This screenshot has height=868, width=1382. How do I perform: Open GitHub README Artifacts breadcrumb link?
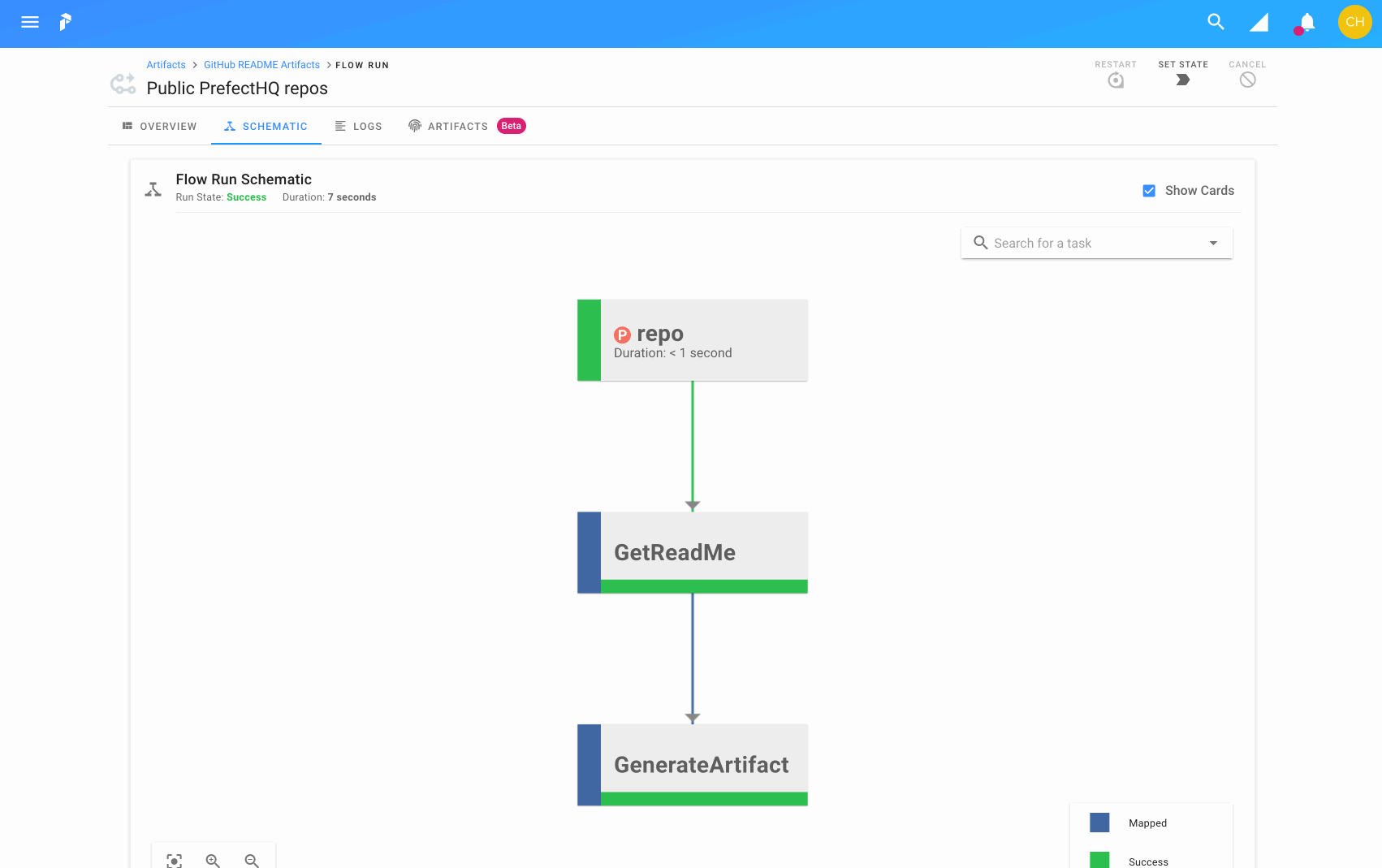261,65
